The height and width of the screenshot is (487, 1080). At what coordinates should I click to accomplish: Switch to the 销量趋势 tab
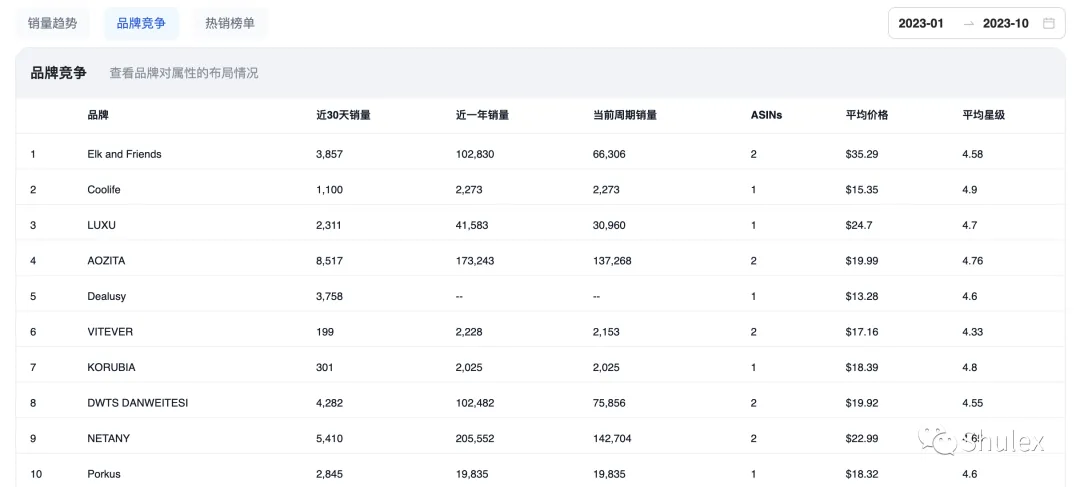pyautogui.click(x=52, y=23)
